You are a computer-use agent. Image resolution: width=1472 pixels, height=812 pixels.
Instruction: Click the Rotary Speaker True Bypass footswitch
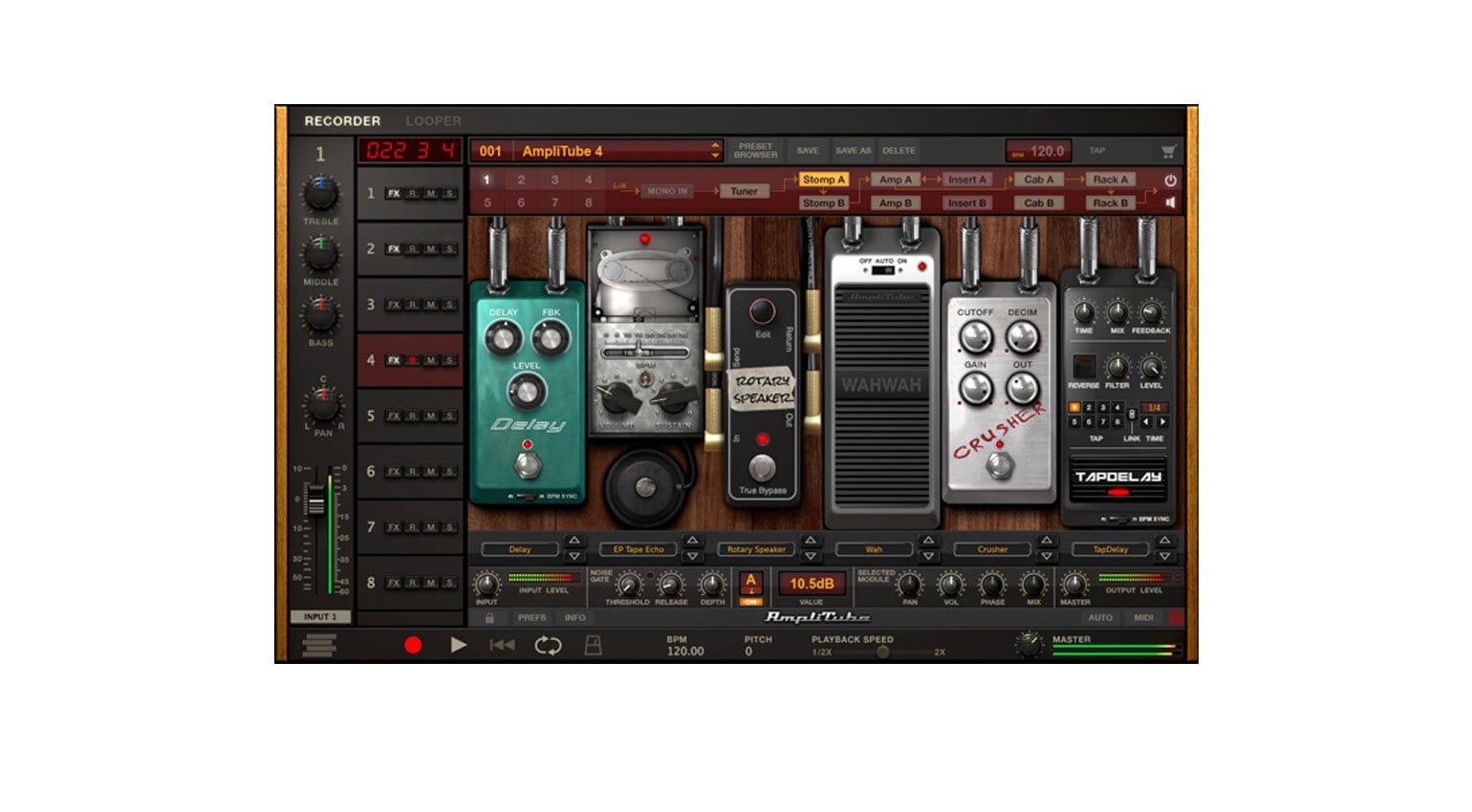click(x=762, y=467)
